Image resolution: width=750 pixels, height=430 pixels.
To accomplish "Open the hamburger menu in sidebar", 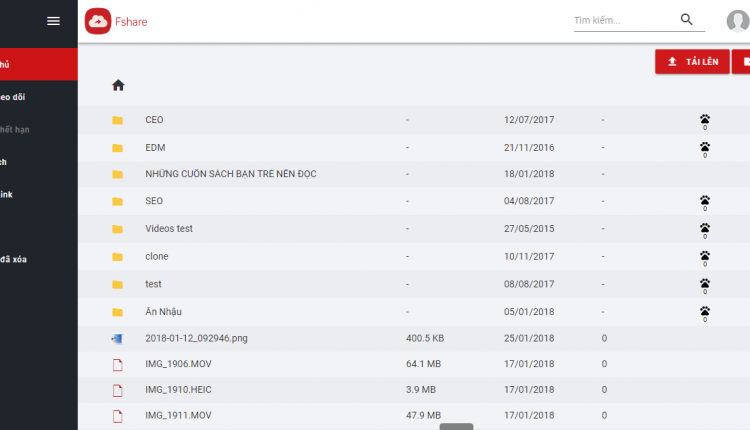I will [x=53, y=21].
